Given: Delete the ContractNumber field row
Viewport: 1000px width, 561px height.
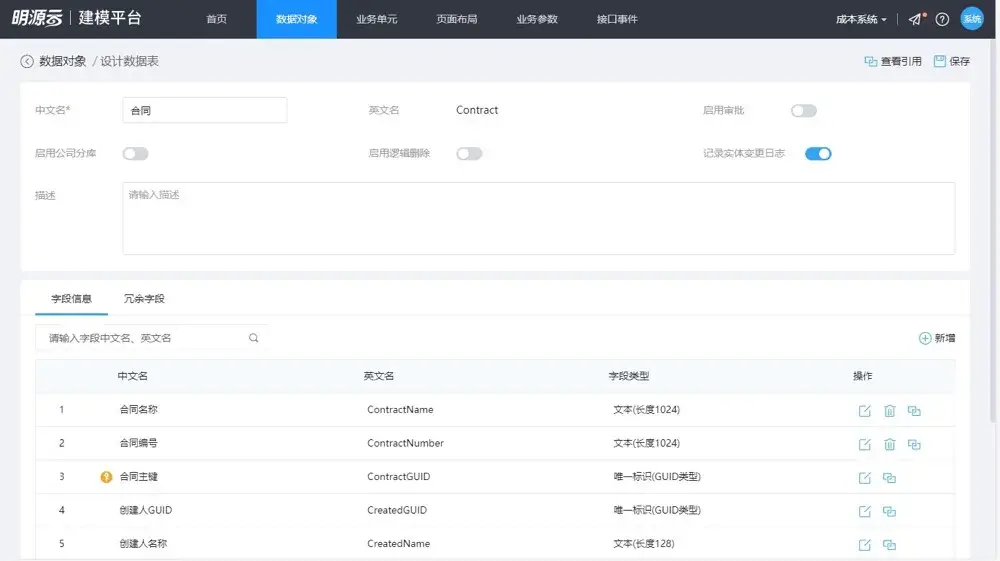Looking at the screenshot, I should (890, 444).
